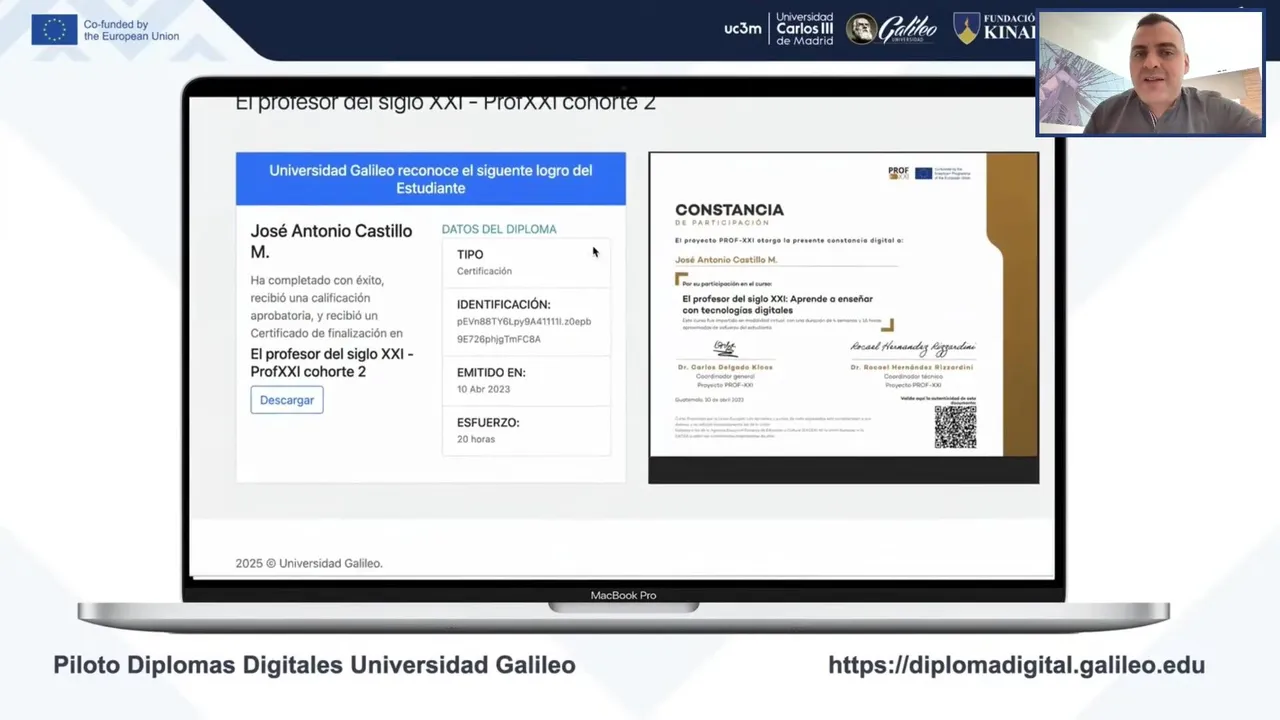Image resolution: width=1280 pixels, height=720 pixels.
Task: Click the page heading 'ProfXXI cohorte 2'
Action: click(x=569, y=102)
